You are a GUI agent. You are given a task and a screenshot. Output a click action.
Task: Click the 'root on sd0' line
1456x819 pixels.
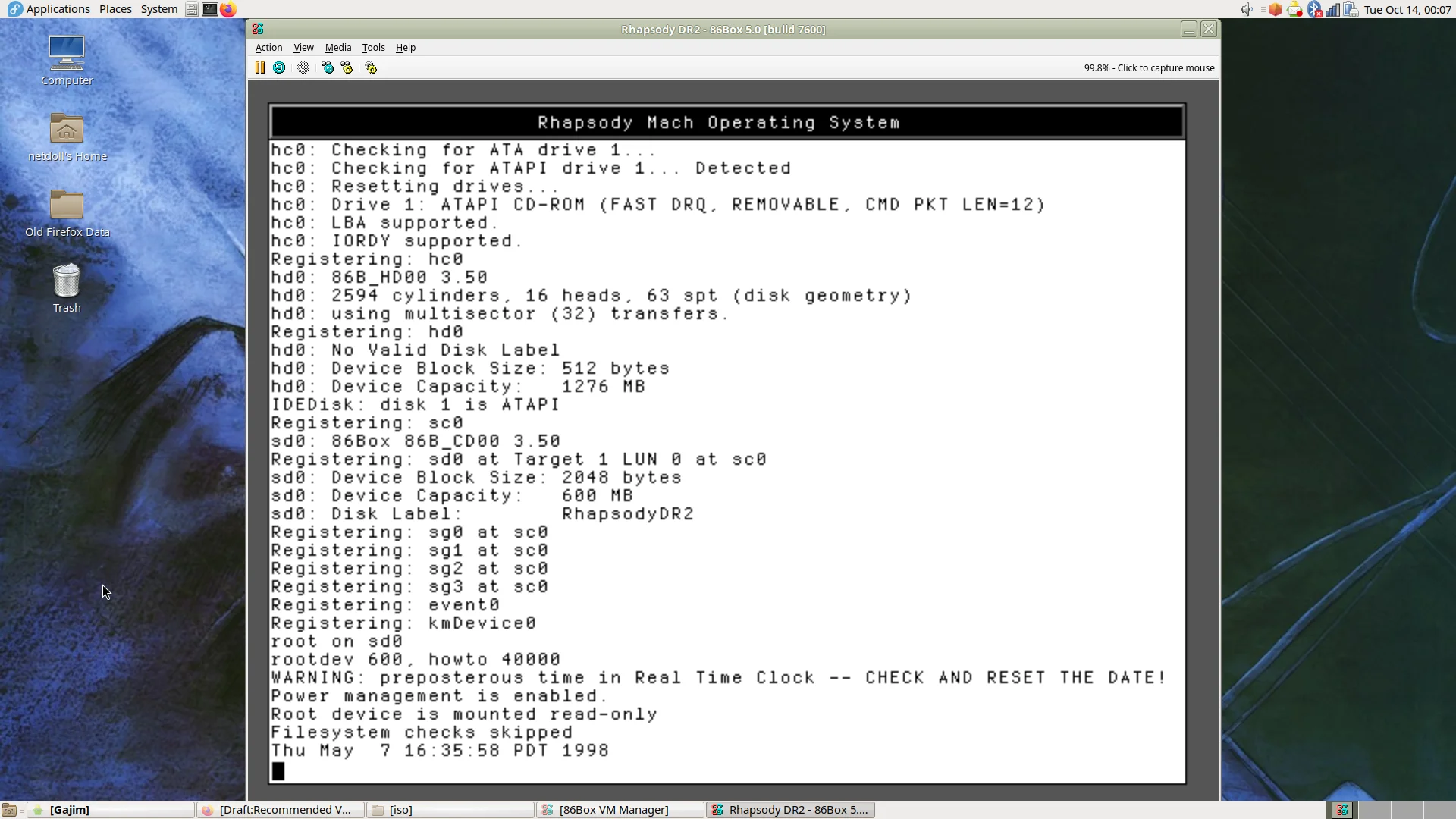[x=337, y=642]
